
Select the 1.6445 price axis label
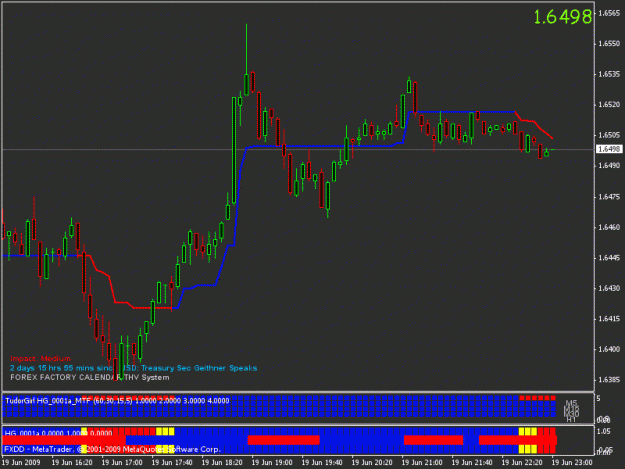(609, 258)
